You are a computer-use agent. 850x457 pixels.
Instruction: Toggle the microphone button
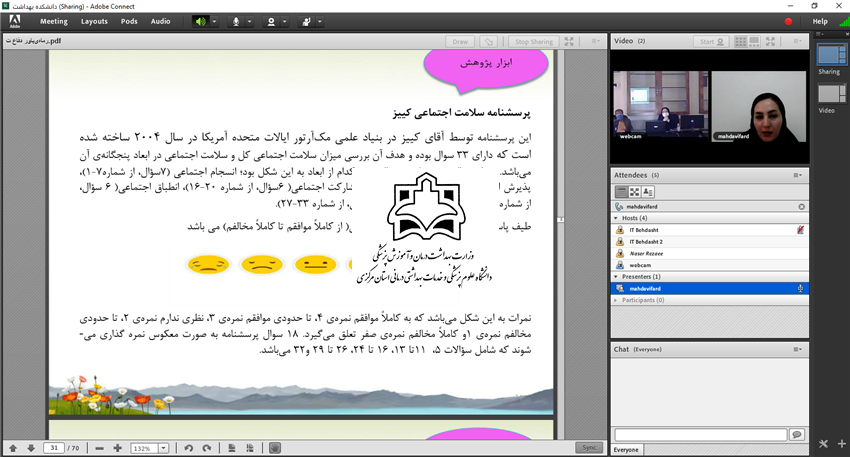pos(236,22)
